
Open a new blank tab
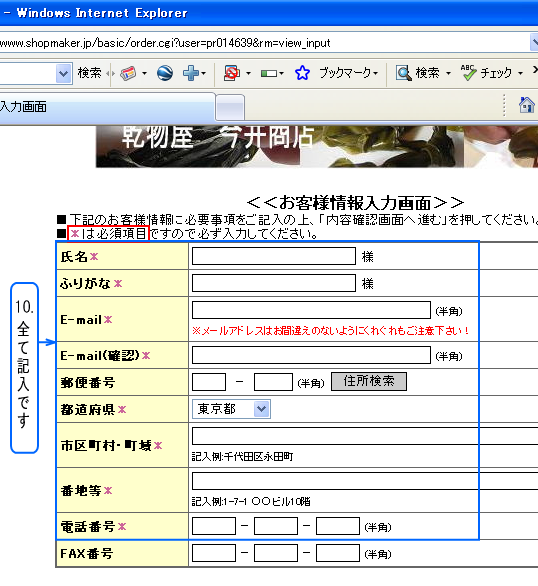click(x=230, y=108)
